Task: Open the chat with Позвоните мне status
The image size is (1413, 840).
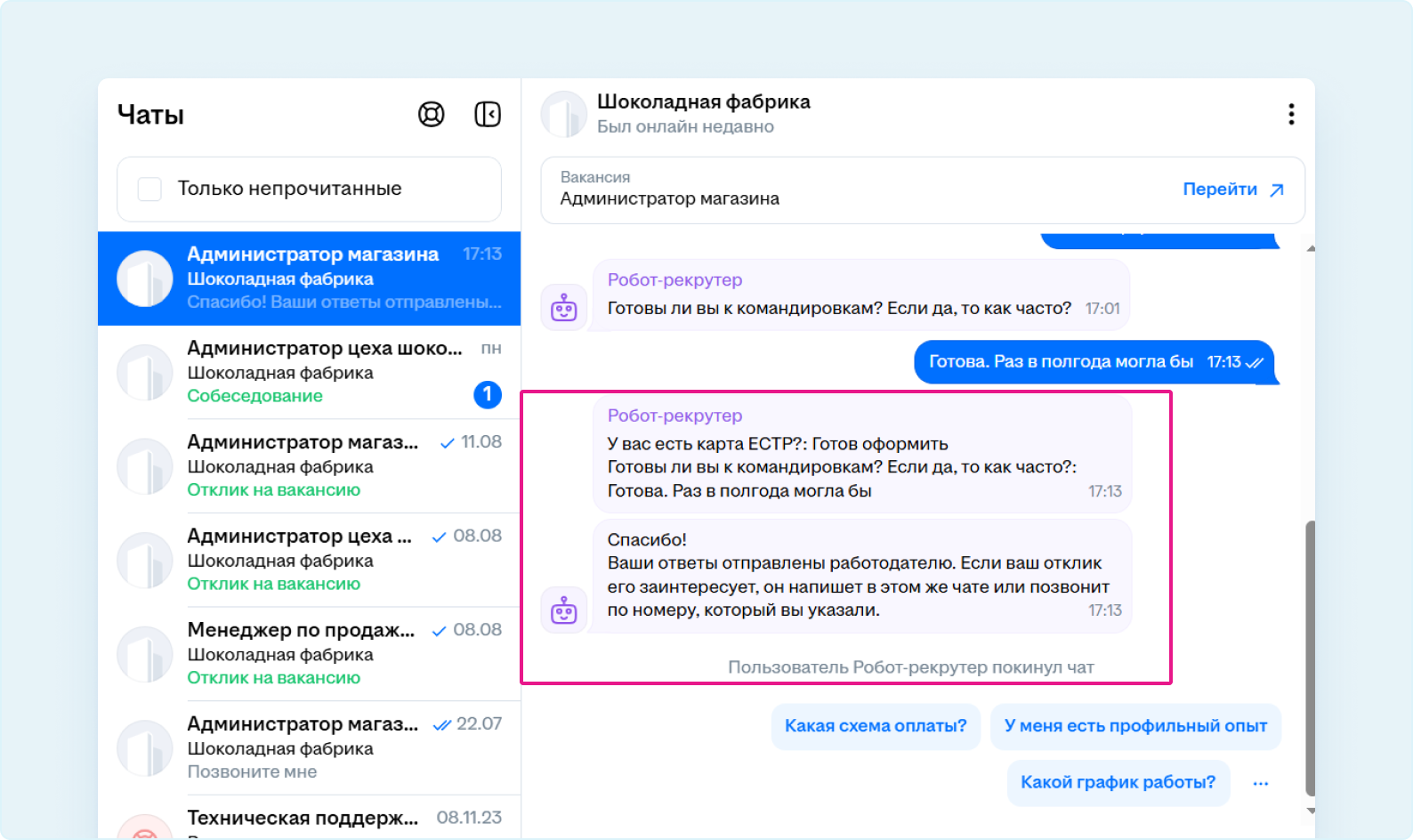Action: tap(309, 747)
